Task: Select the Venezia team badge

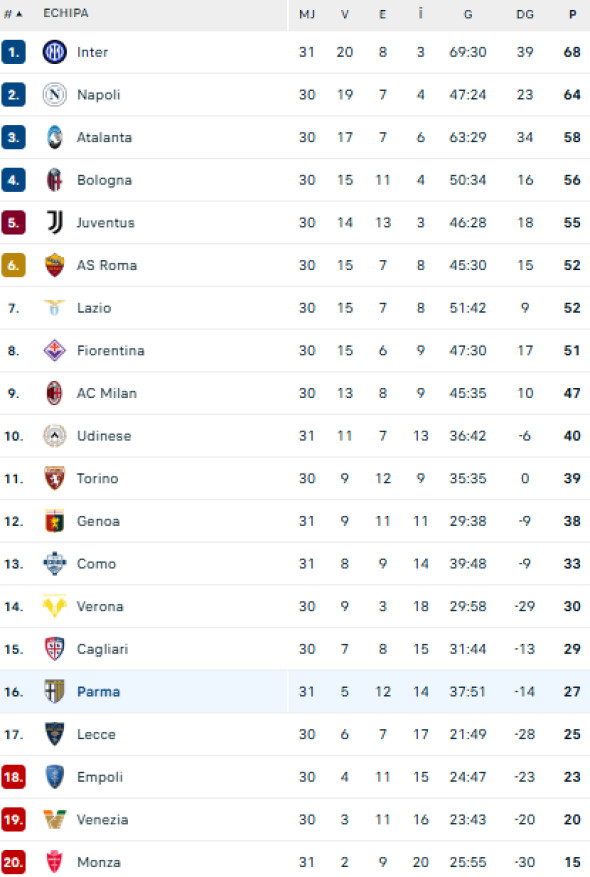Action: point(53,819)
